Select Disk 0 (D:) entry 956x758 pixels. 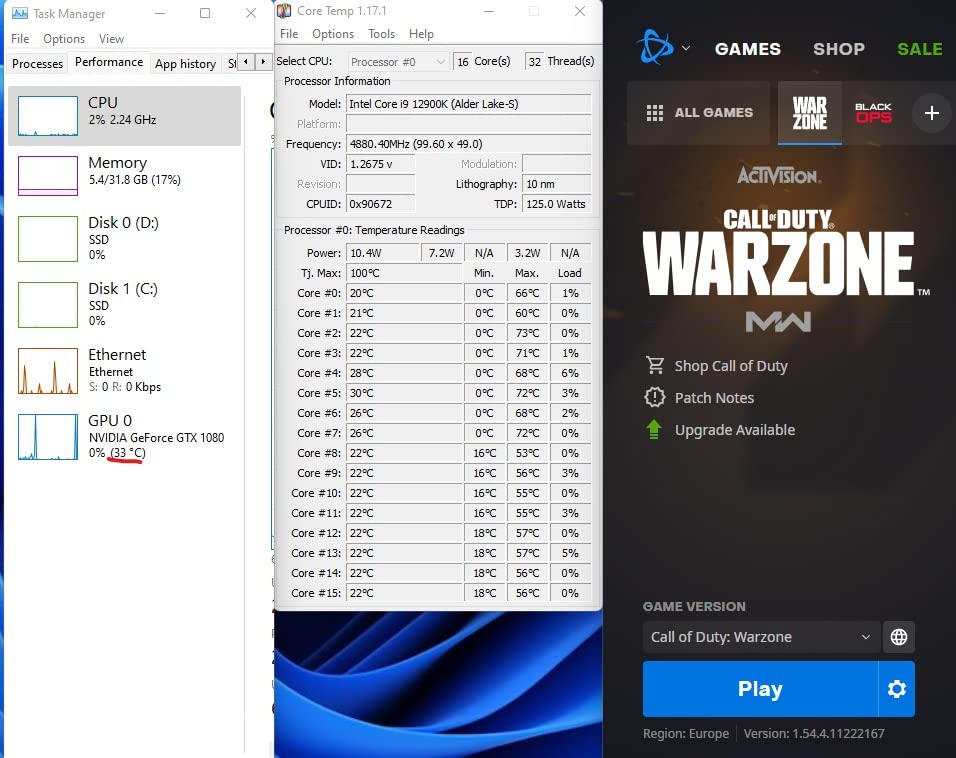point(124,238)
